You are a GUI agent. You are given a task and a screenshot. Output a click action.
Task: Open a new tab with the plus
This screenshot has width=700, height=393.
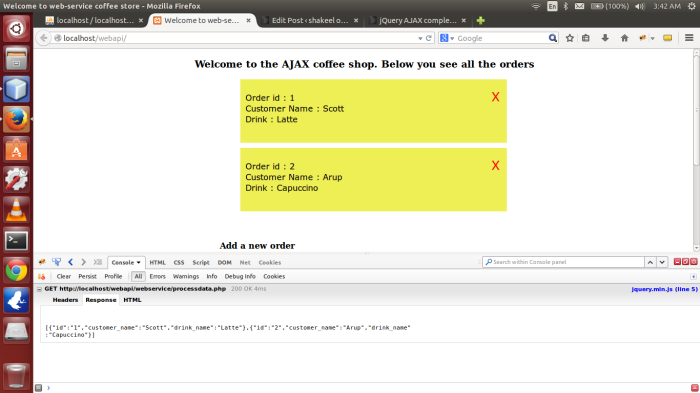(x=480, y=20)
